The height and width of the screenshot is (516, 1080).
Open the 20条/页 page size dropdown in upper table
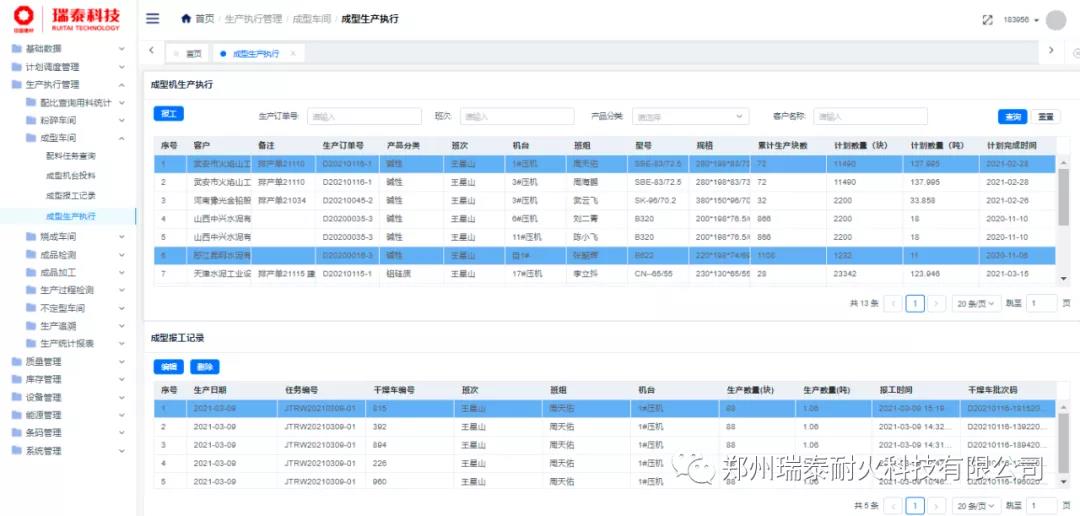pyautogui.click(x=975, y=303)
